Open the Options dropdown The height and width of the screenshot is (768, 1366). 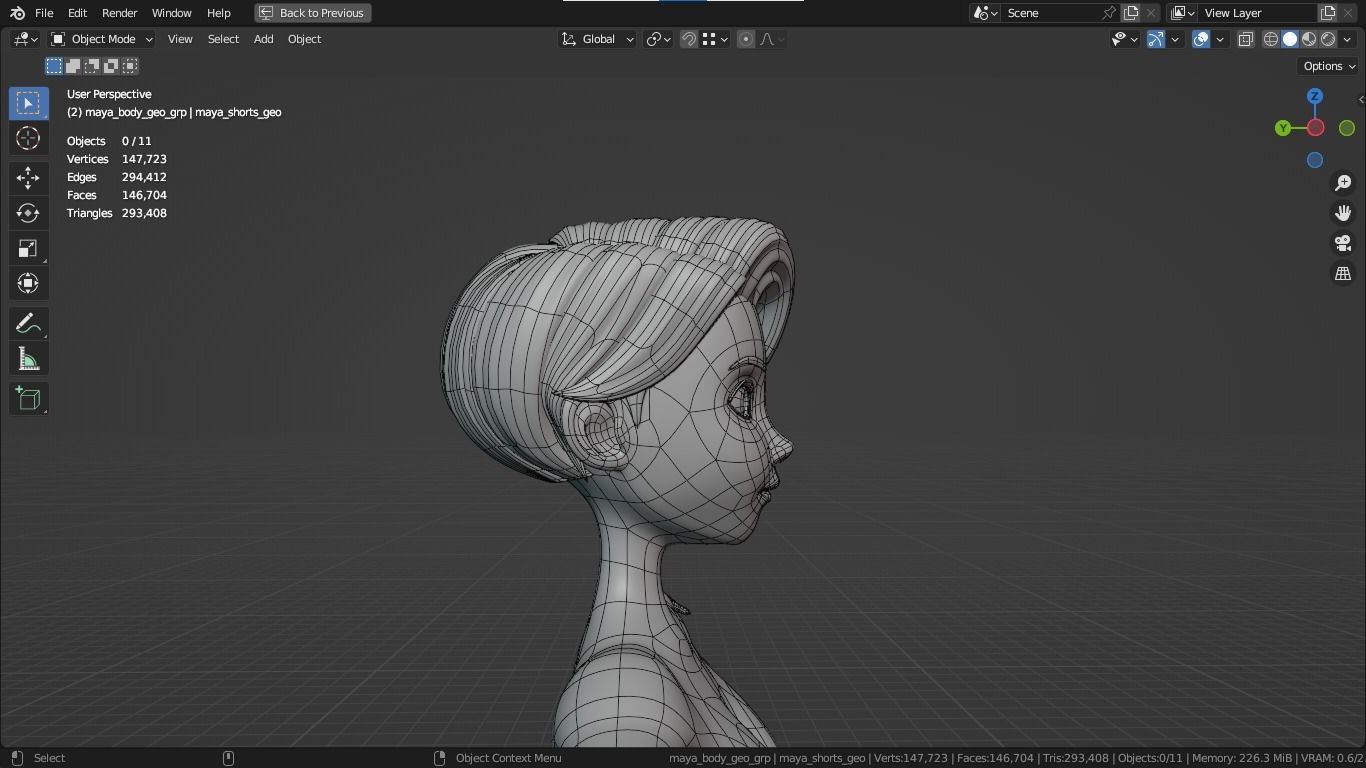pyautogui.click(x=1329, y=66)
